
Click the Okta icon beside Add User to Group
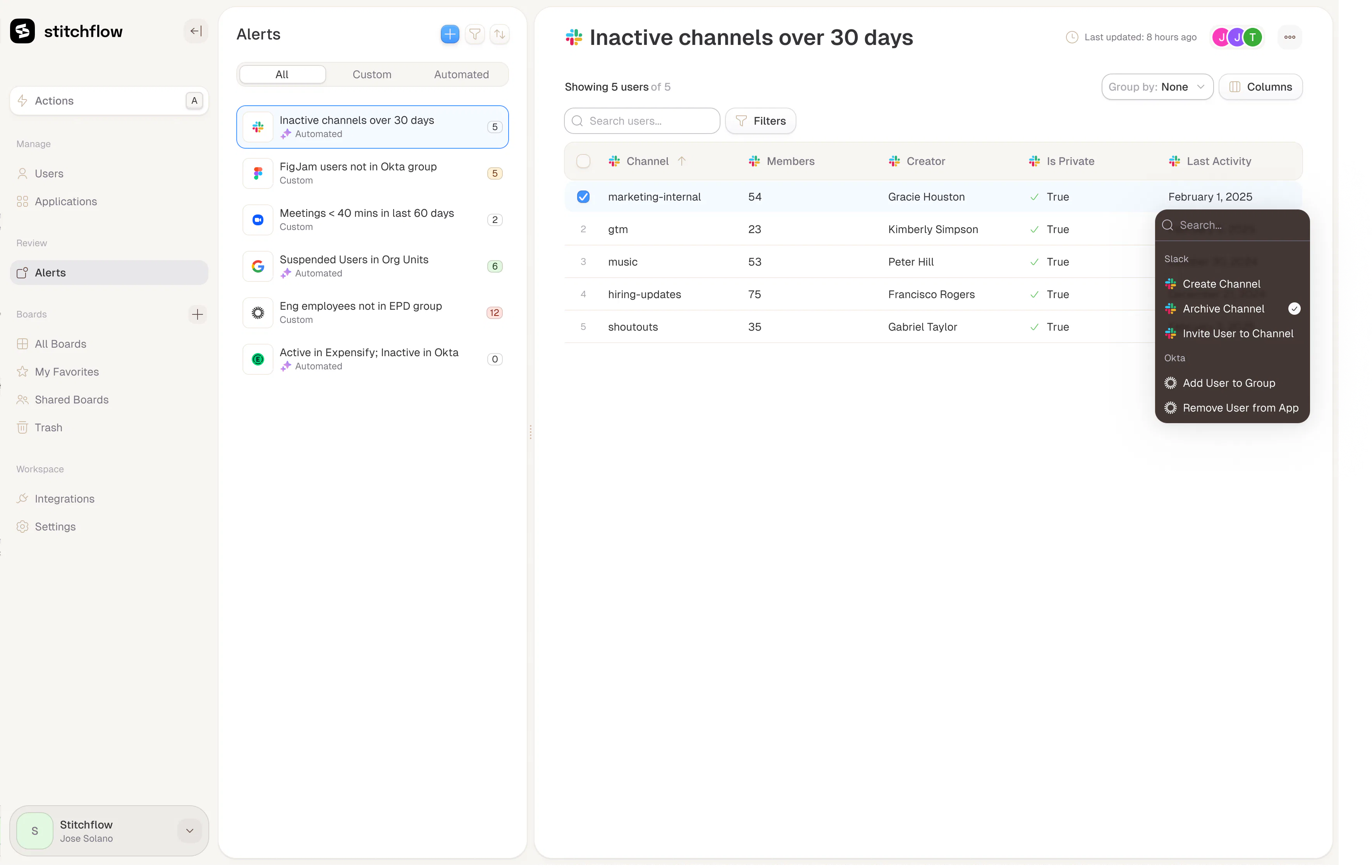point(1171,383)
